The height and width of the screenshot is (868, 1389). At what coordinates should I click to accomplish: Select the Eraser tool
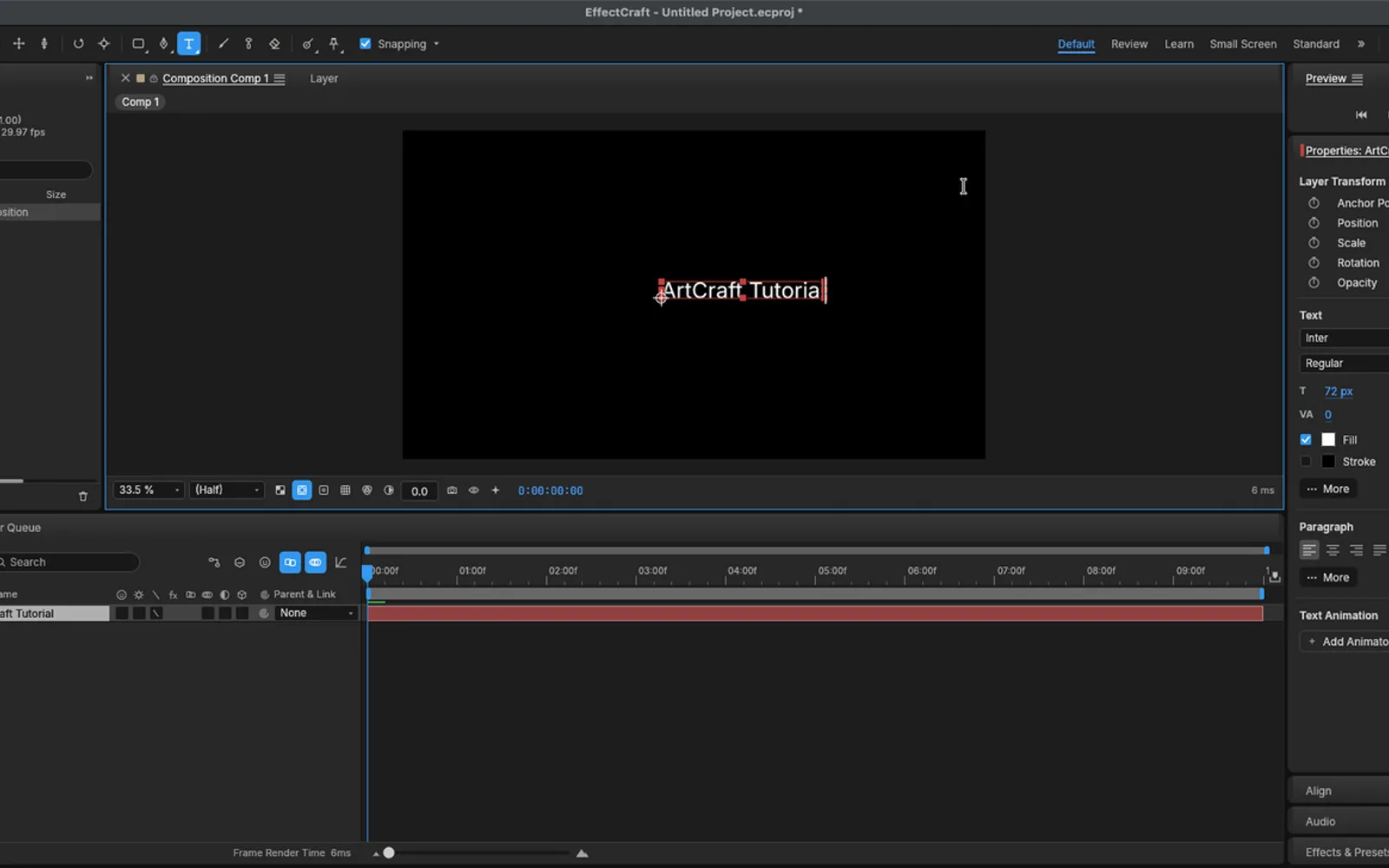274,43
